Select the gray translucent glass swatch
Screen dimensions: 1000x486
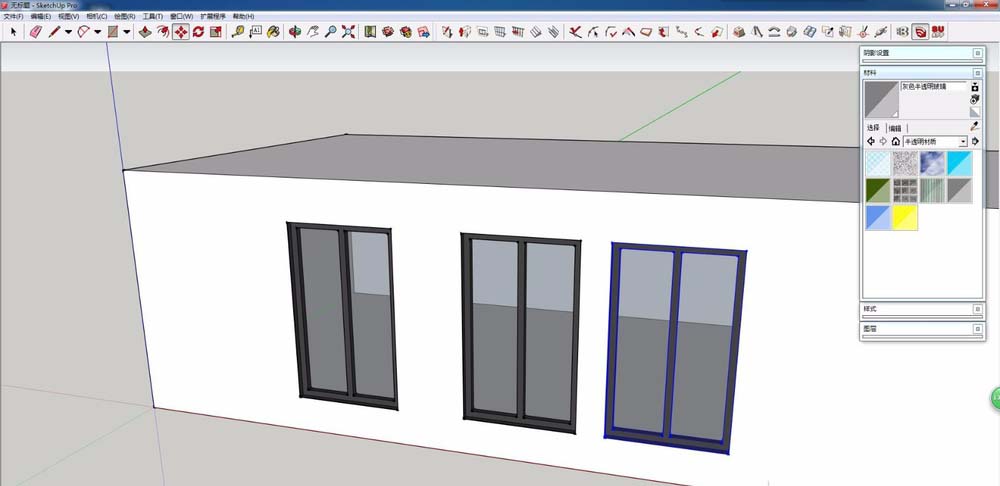click(959, 191)
